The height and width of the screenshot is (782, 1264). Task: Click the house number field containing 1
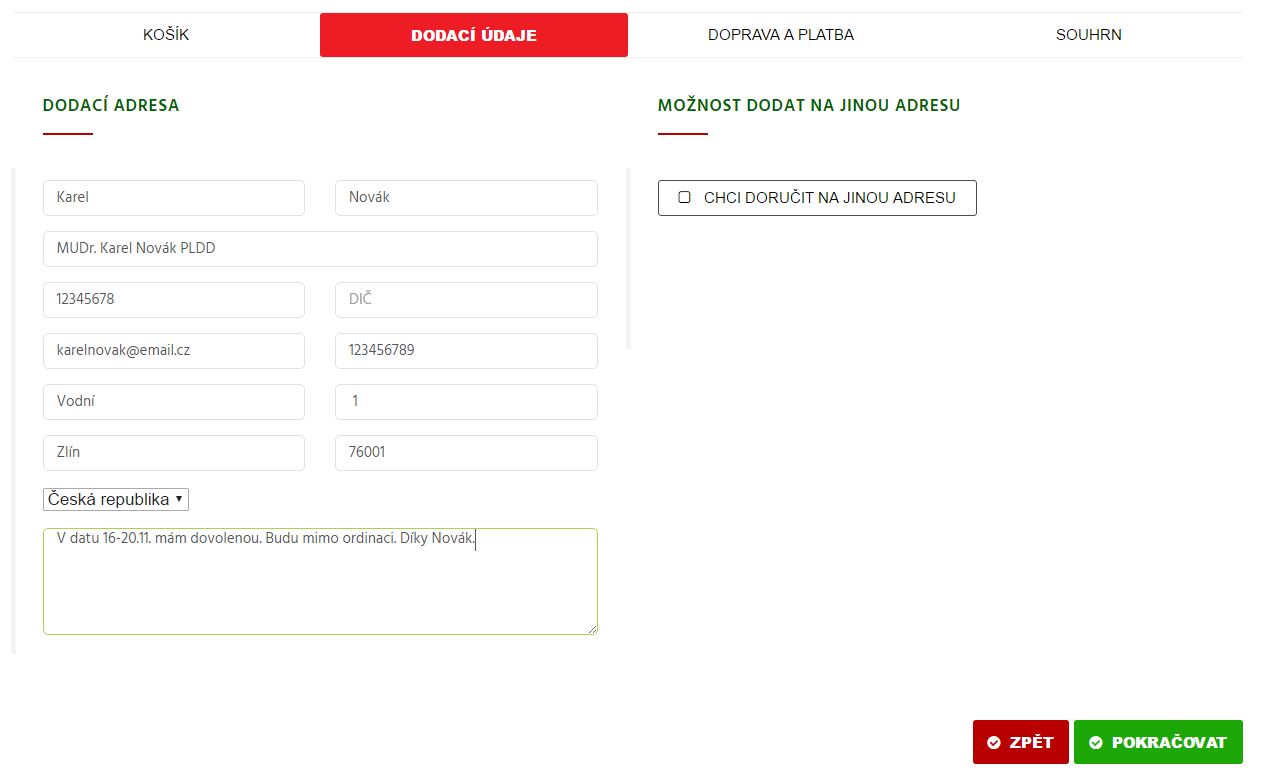click(466, 402)
